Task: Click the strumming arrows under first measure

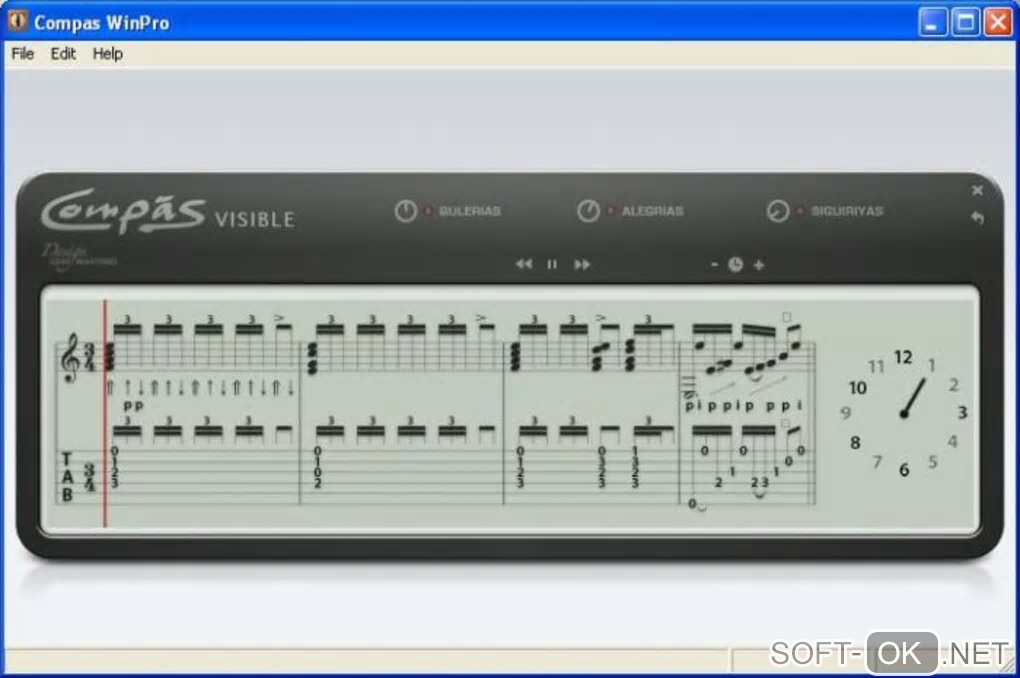Action: tap(200, 387)
